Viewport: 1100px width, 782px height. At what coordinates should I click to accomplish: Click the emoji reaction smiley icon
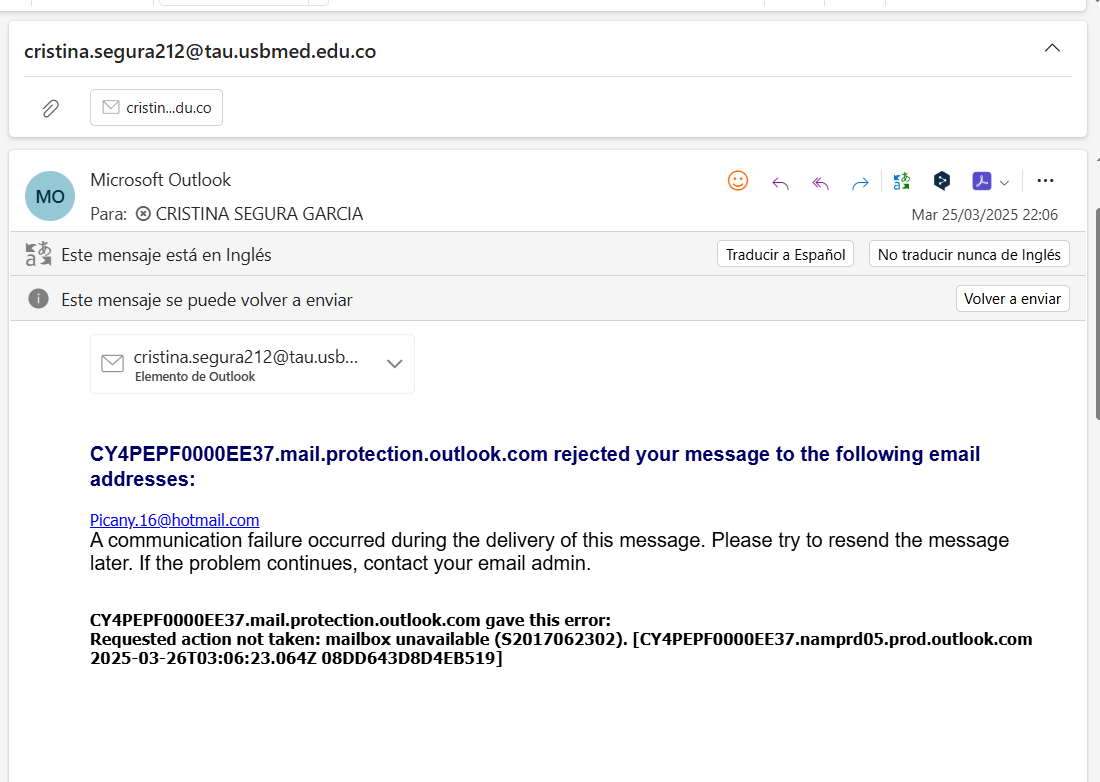(737, 181)
